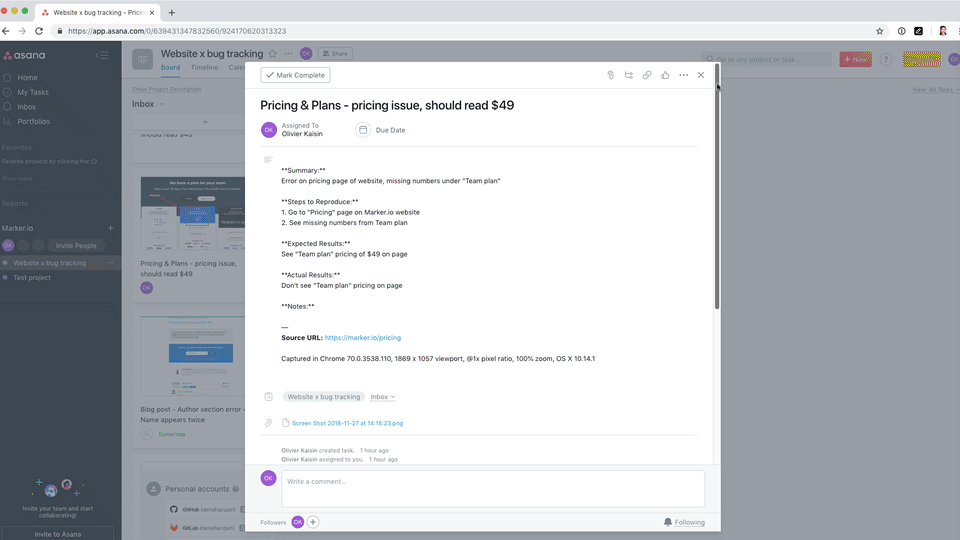Click the browser back arrow
The height and width of the screenshot is (540, 960).
click(x=6, y=31)
